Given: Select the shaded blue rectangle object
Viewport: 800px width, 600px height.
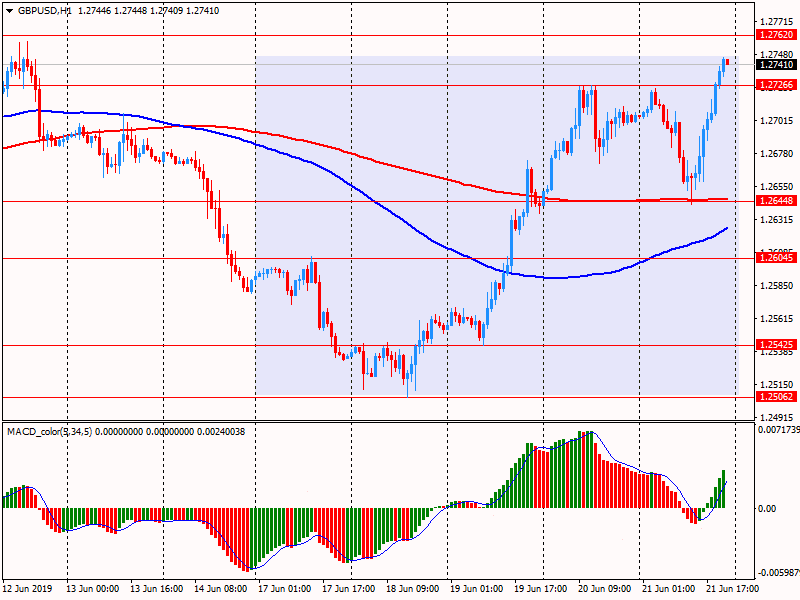Looking at the screenshot, I should (496, 226).
